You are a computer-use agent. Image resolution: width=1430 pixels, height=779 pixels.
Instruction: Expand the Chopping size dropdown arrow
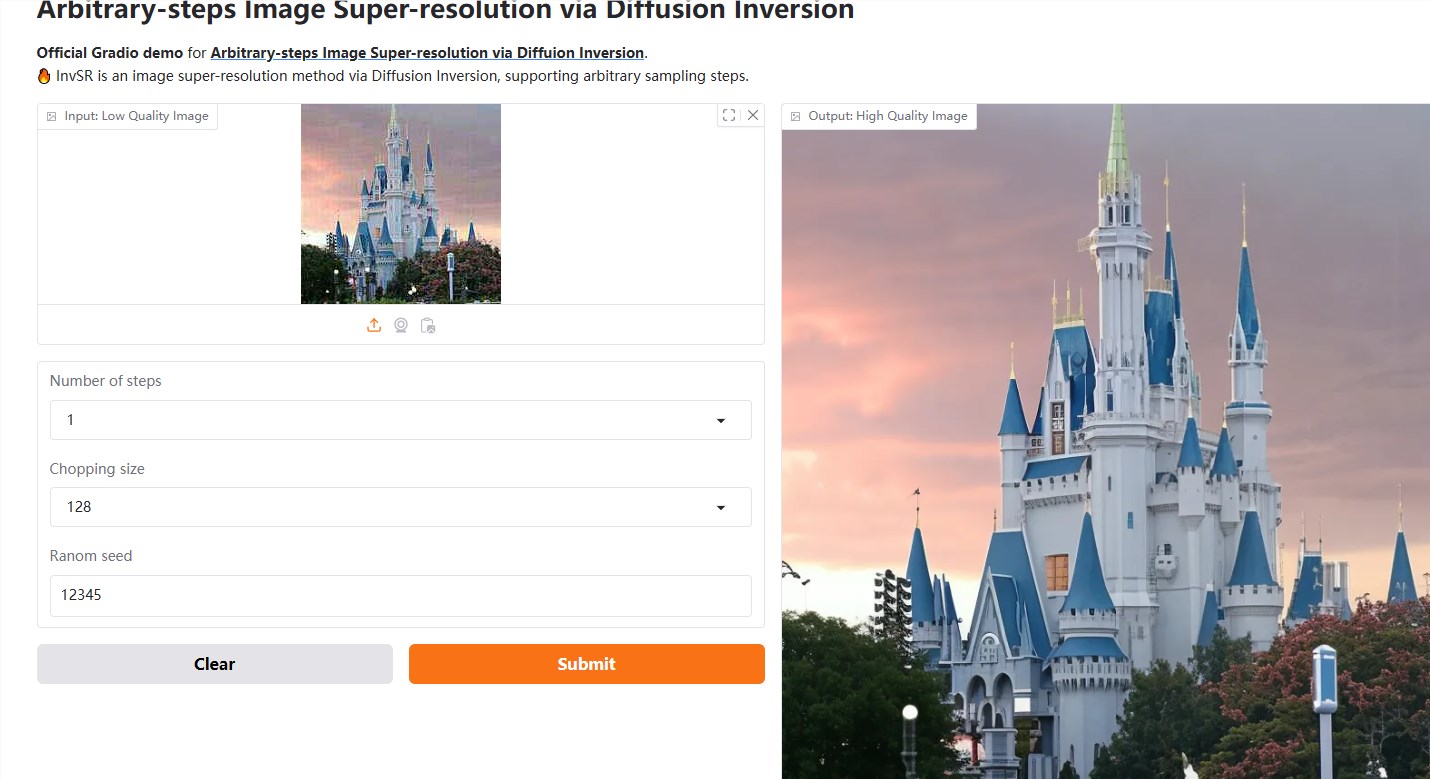click(720, 508)
